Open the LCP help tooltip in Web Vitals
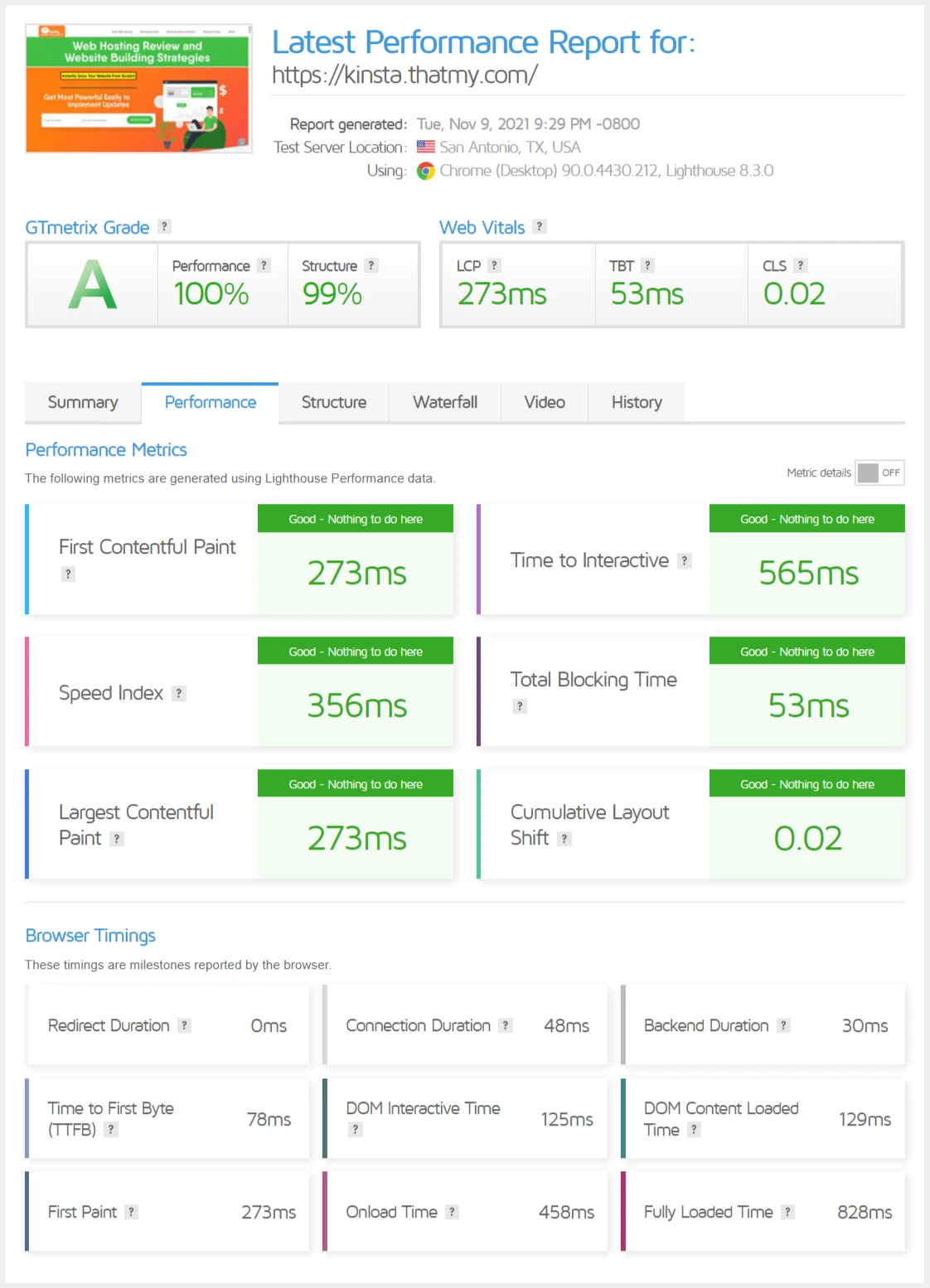The height and width of the screenshot is (1288, 930). coord(493,265)
